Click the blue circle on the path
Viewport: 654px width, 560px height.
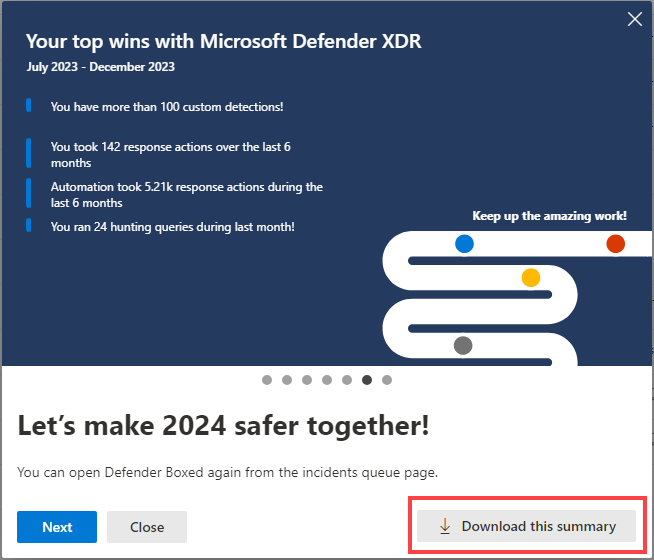point(464,243)
